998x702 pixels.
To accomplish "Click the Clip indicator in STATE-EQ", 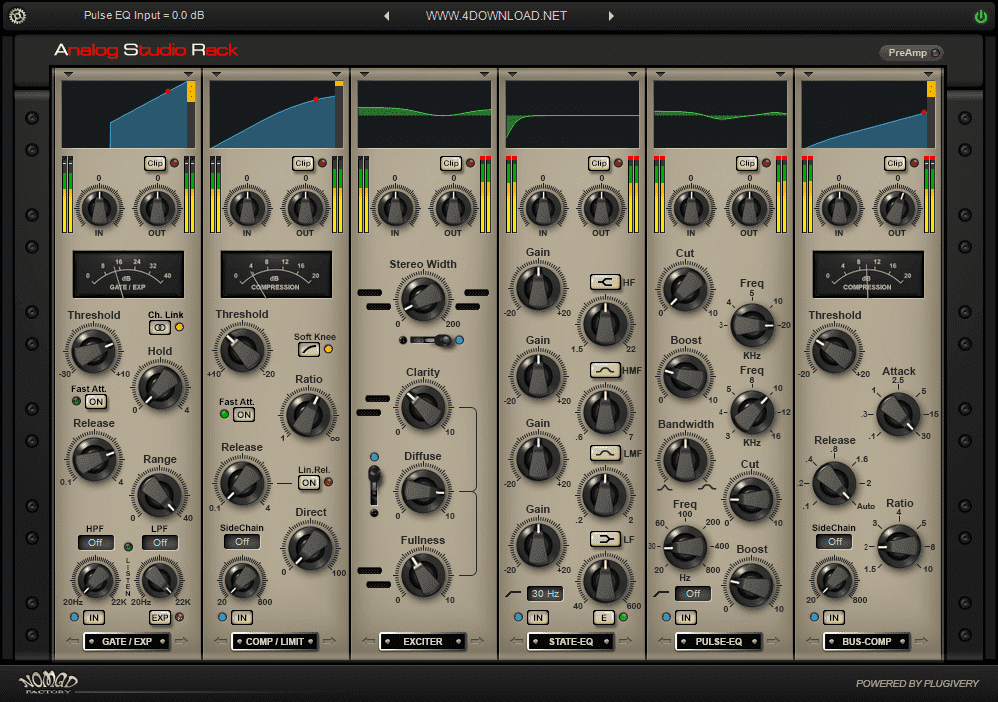I will pos(599,164).
